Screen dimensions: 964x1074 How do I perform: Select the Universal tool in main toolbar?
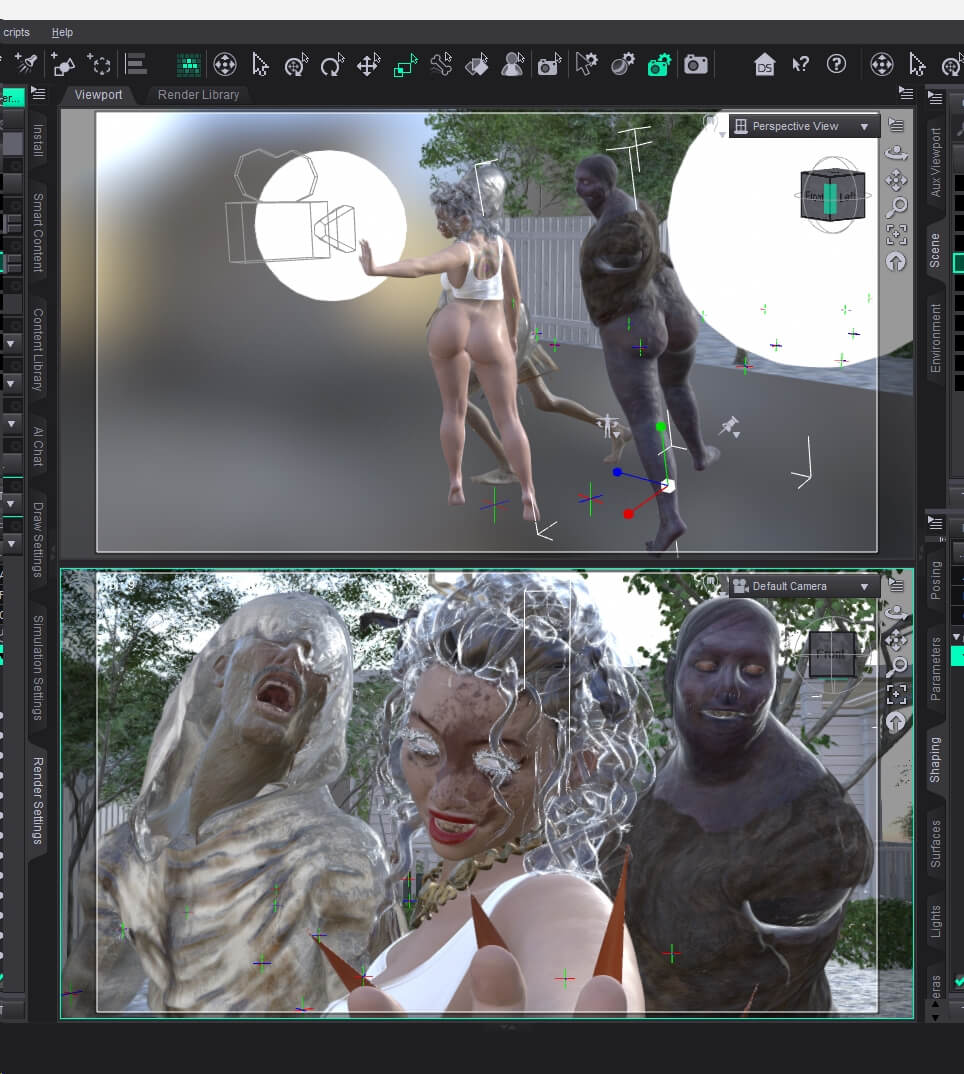[225, 64]
